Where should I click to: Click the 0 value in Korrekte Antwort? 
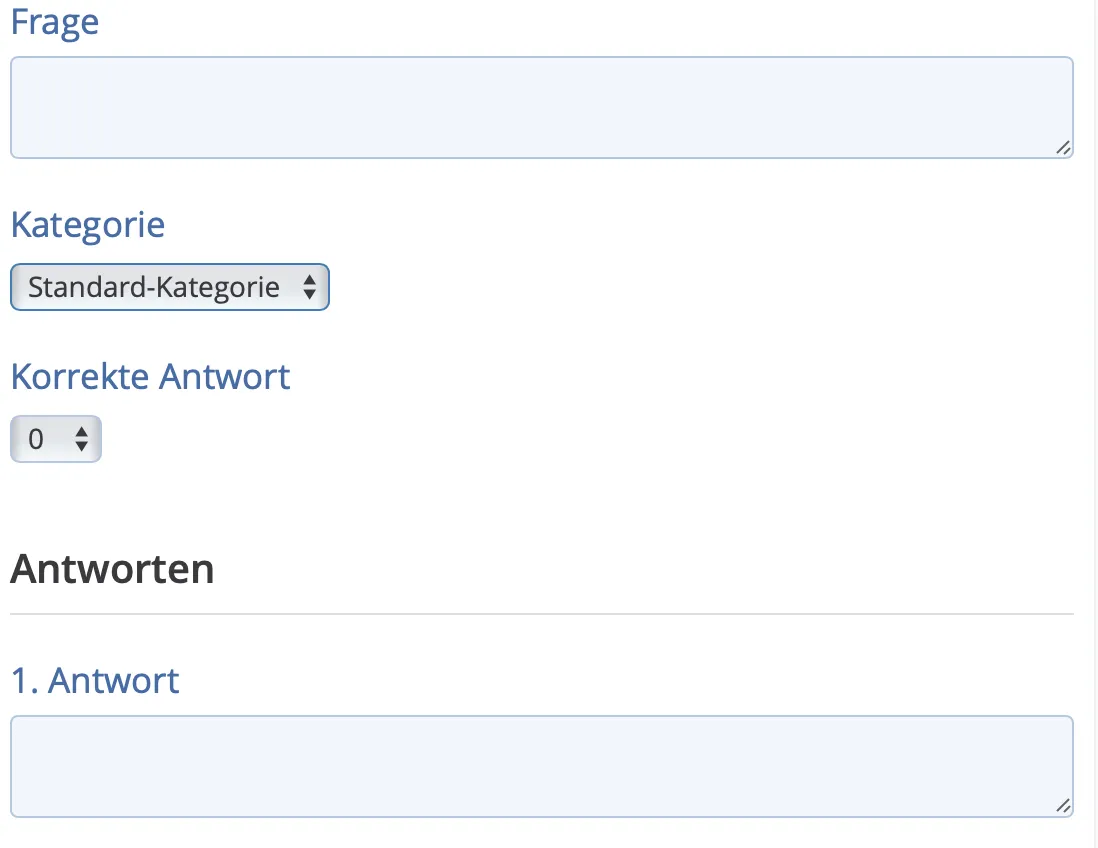tap(36, 439)
